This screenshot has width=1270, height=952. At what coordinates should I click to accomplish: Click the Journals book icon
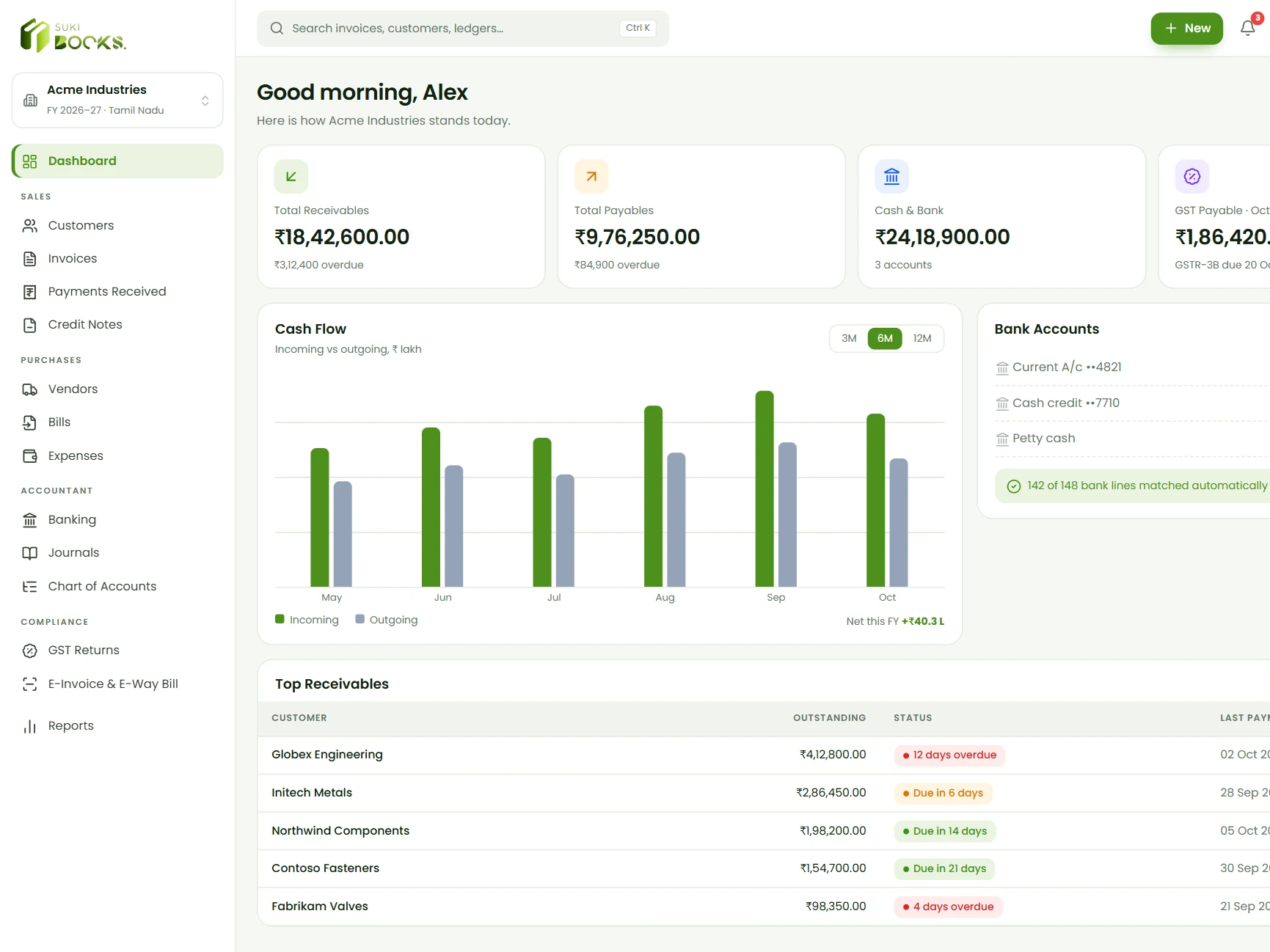point(29,553)
